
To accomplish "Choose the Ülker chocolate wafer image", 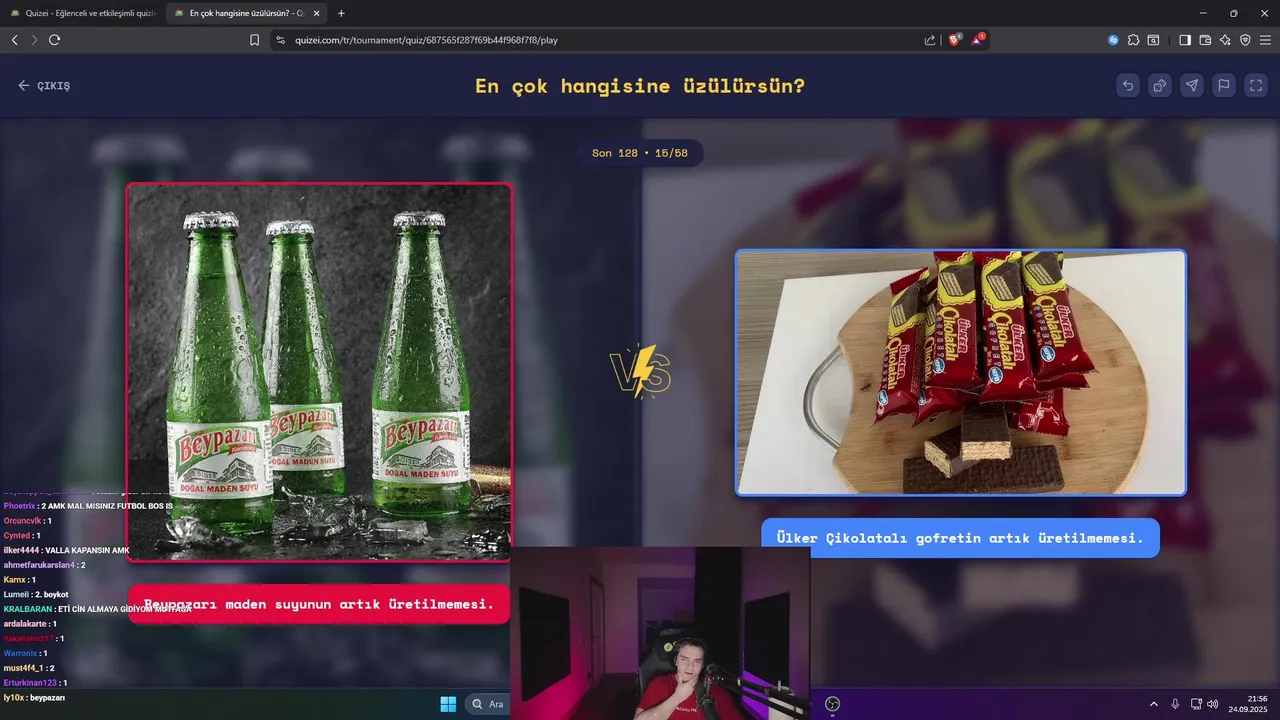I will (961, 372).
